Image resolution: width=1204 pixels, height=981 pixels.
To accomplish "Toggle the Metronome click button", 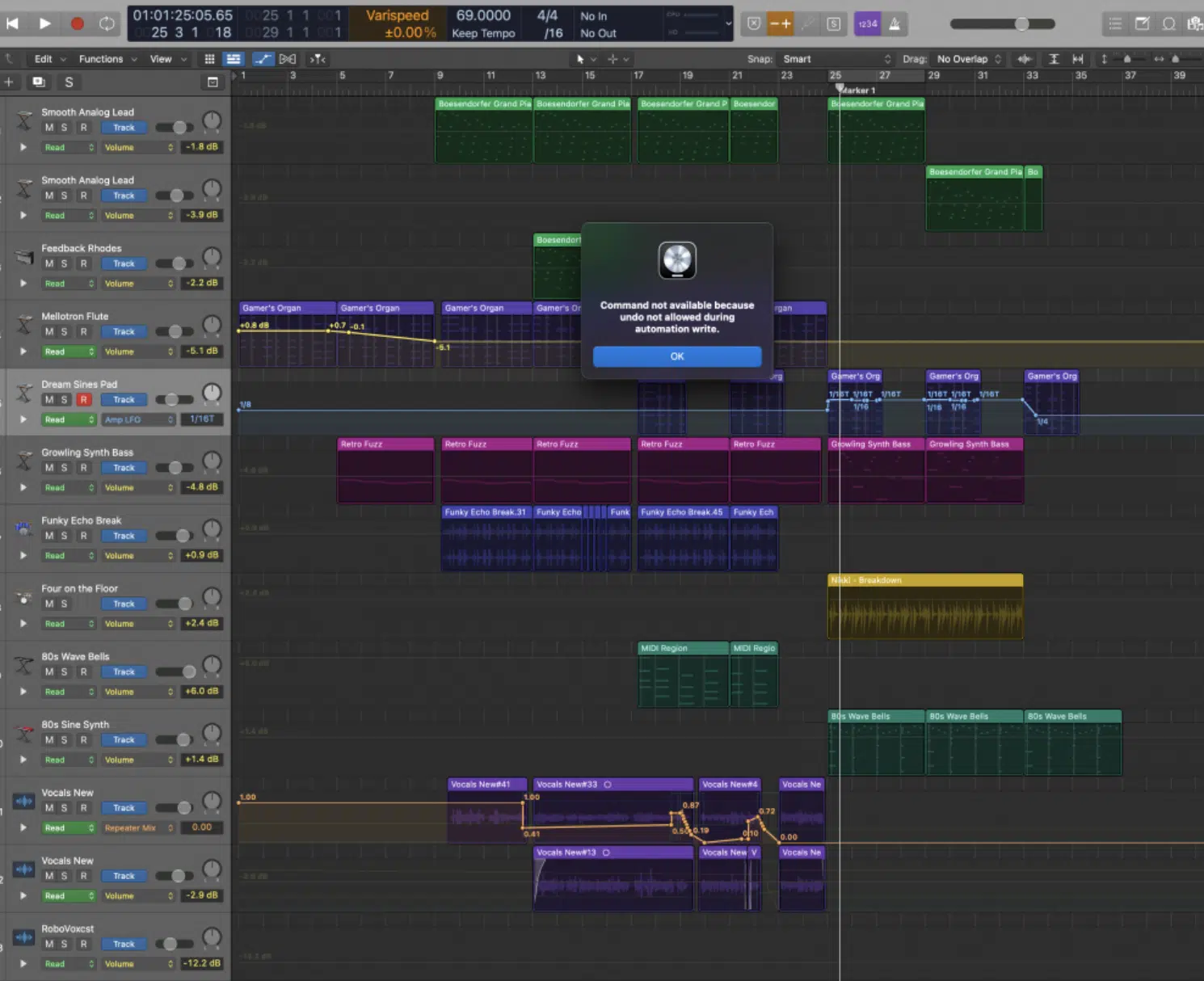I will tap(895, 23).
